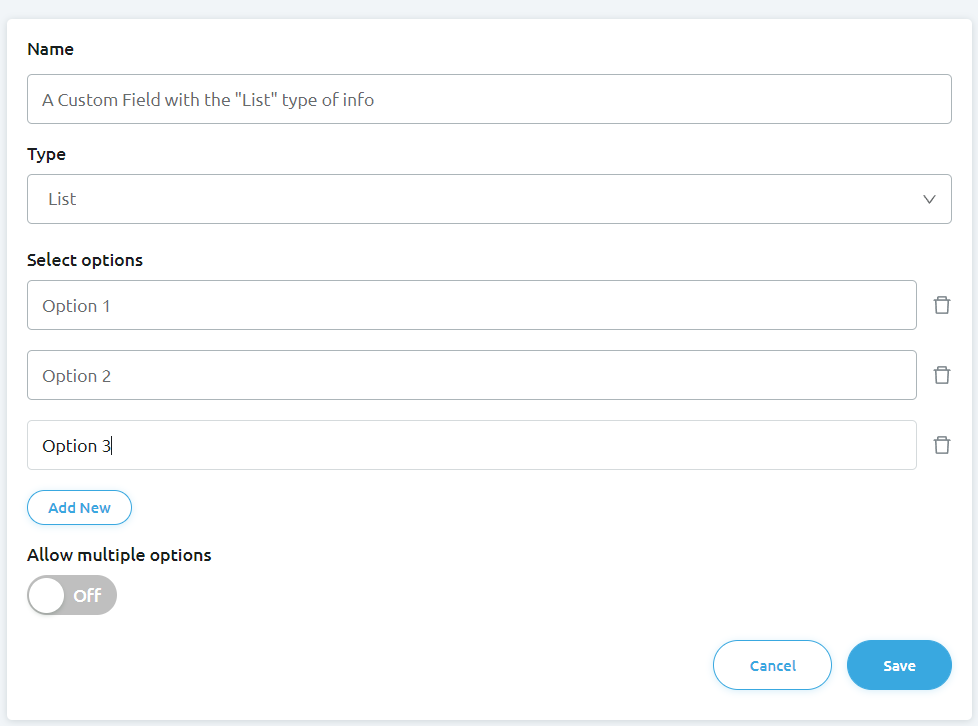Place the cursor in the Option 3 field
This screenshot has height=726, width=978.
pyautogui.click(x=471, y=445)
